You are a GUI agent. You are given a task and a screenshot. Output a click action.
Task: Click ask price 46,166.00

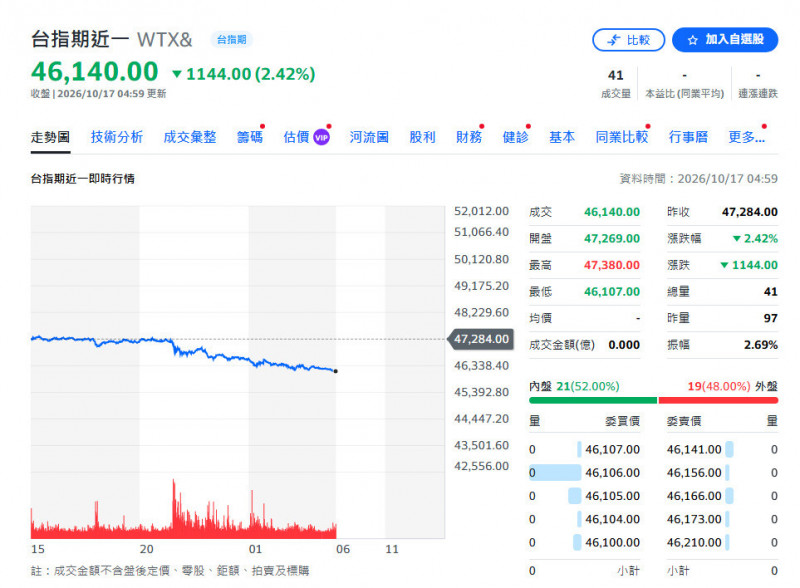click(x=694, y=496)
